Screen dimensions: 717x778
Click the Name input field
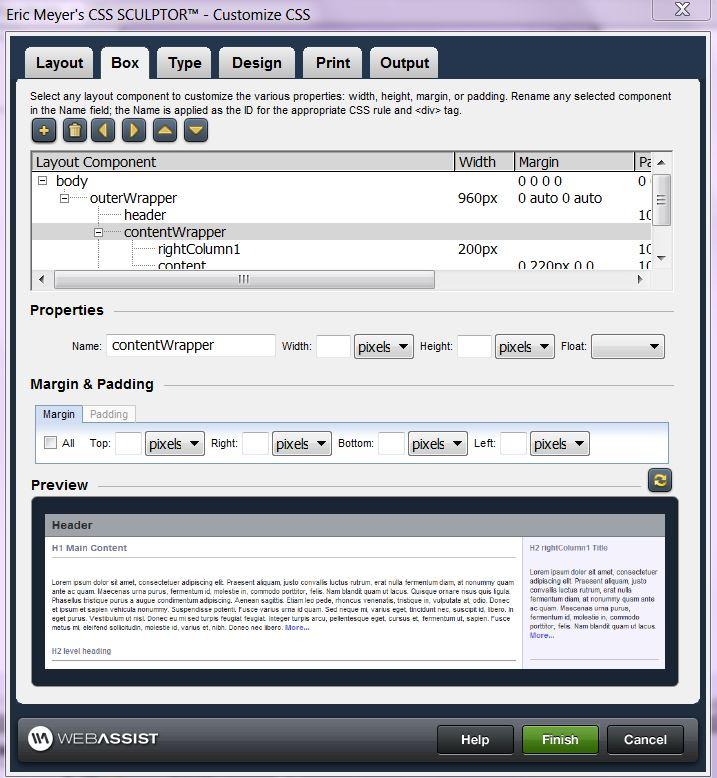(x=191, y=345)
